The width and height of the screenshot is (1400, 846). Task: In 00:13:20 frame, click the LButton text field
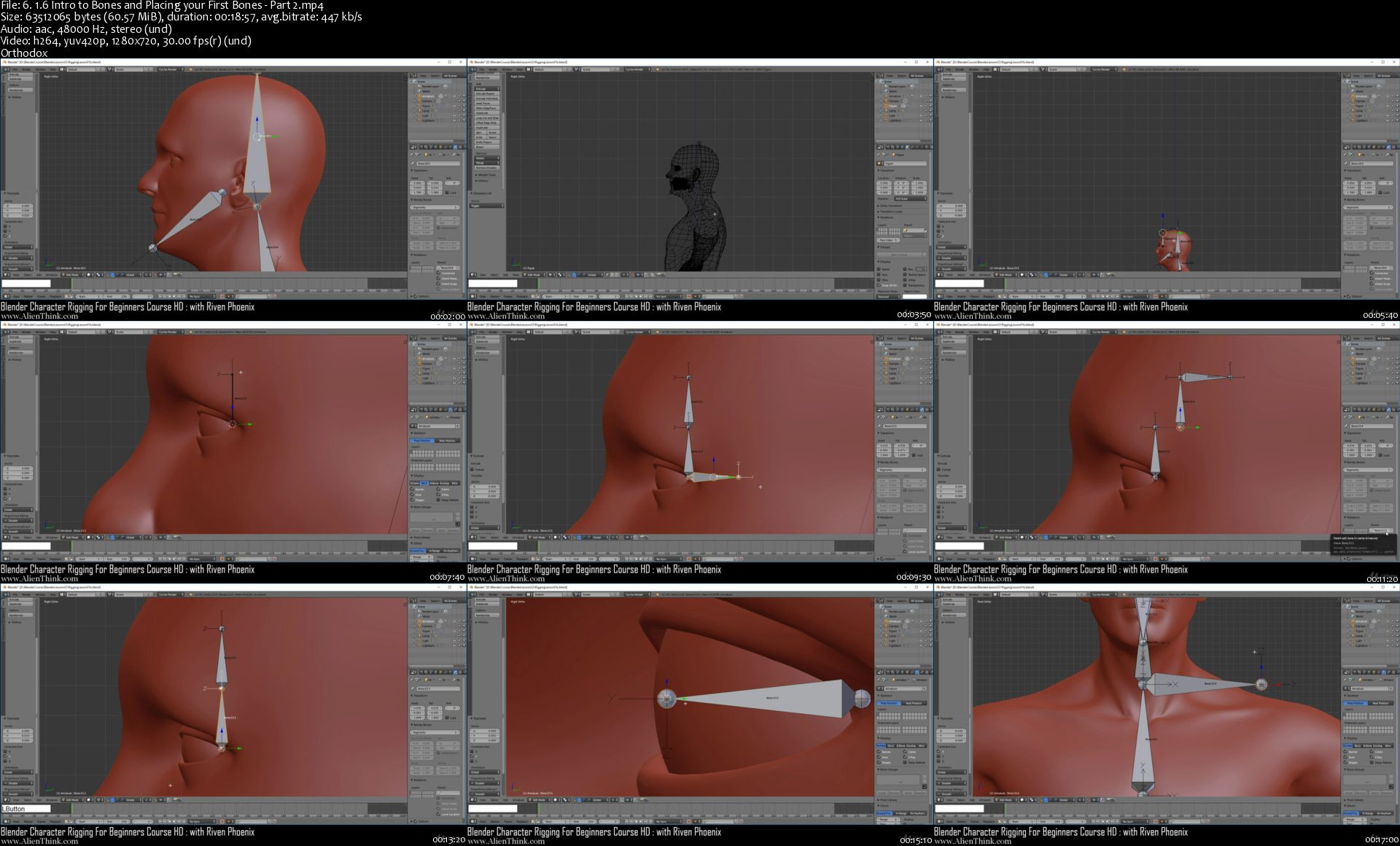click(x=26, y=808)
